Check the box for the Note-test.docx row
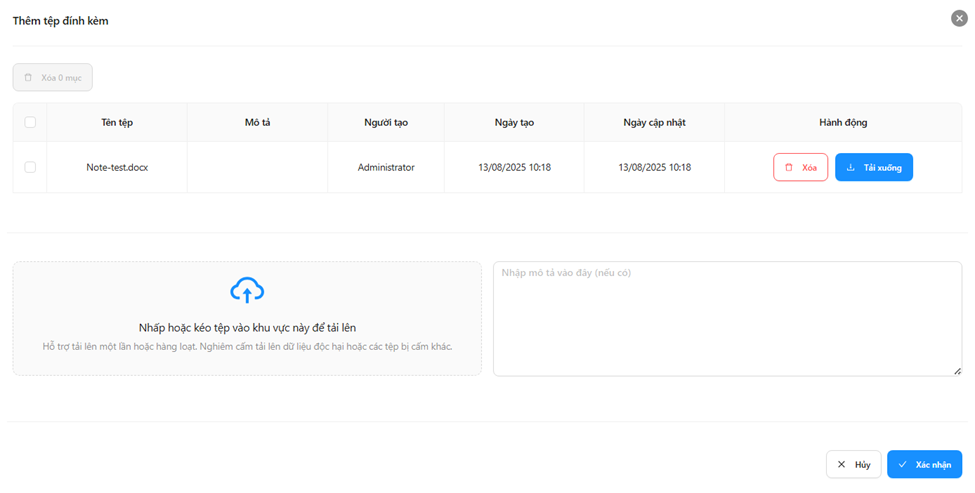The image size is (975, 493). [x=30, y=167]
